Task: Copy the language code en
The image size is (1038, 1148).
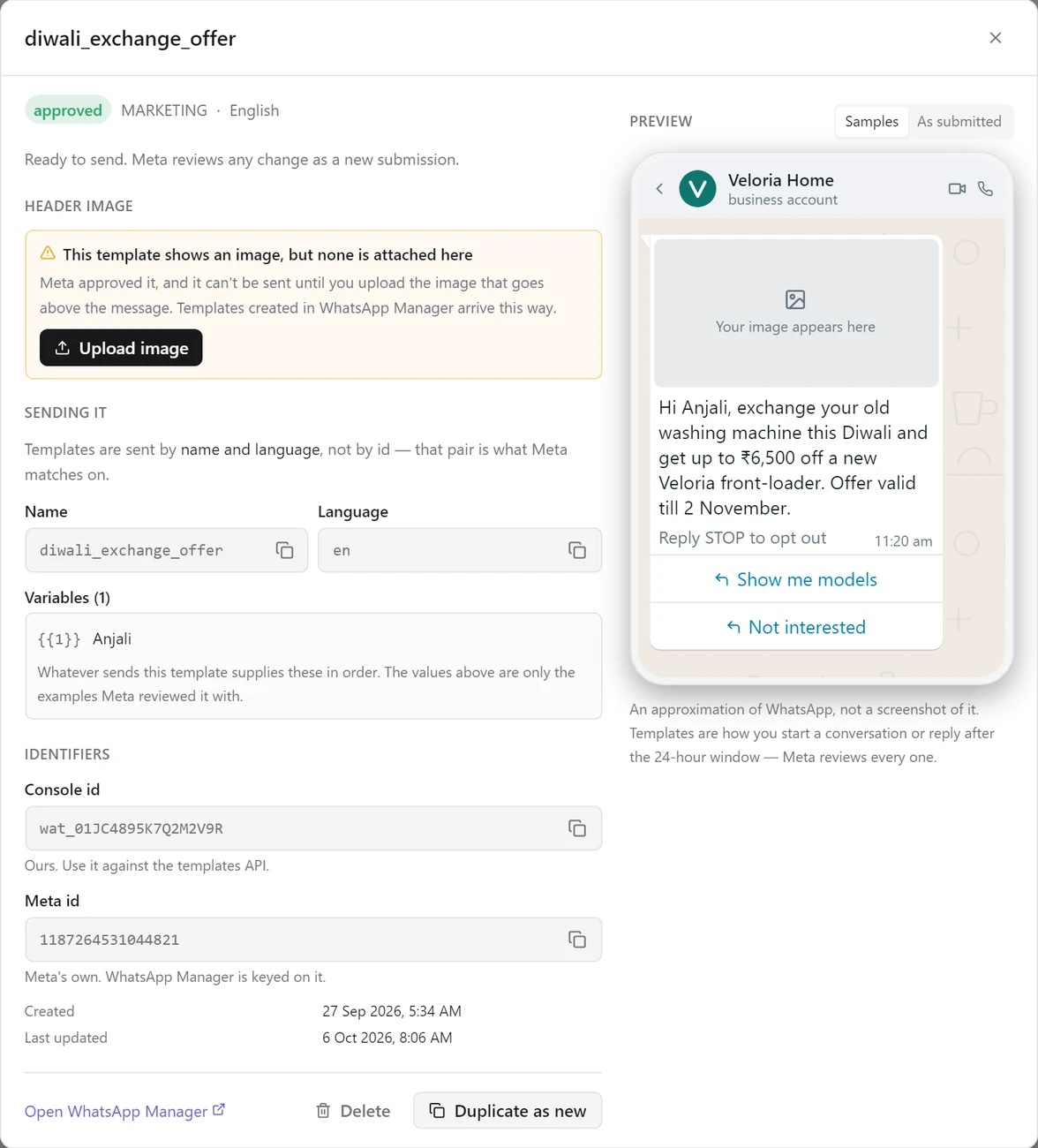Action: point(577,550)
